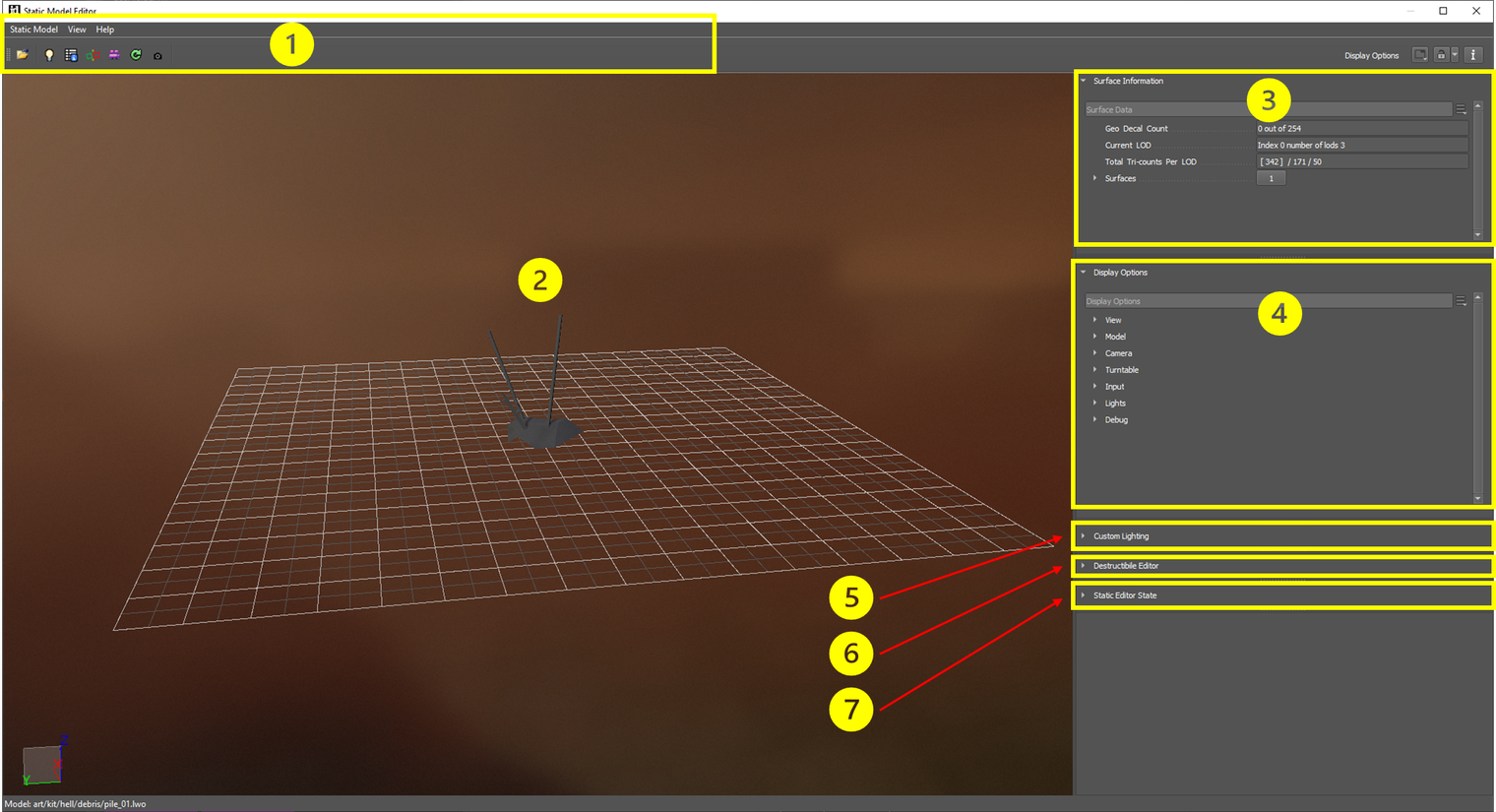Click the window layout icon near Display Options
This screenshot has width=1496, height=812.
coord(1420,55)
